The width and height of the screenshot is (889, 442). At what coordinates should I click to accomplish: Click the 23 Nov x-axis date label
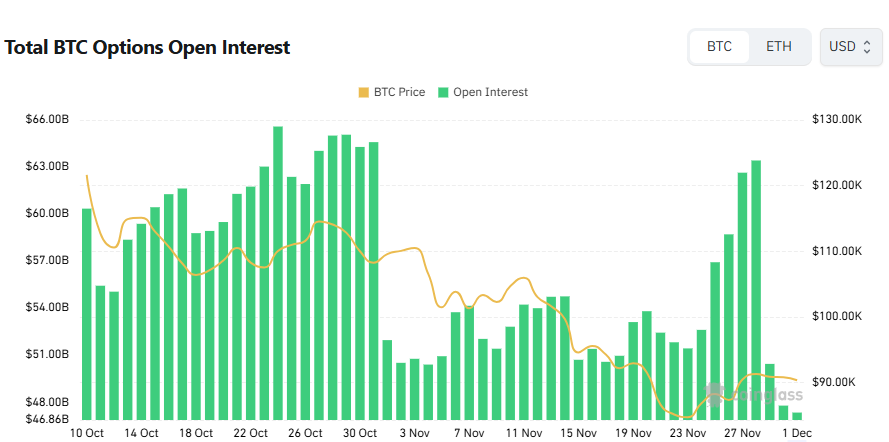click(688, 433)
